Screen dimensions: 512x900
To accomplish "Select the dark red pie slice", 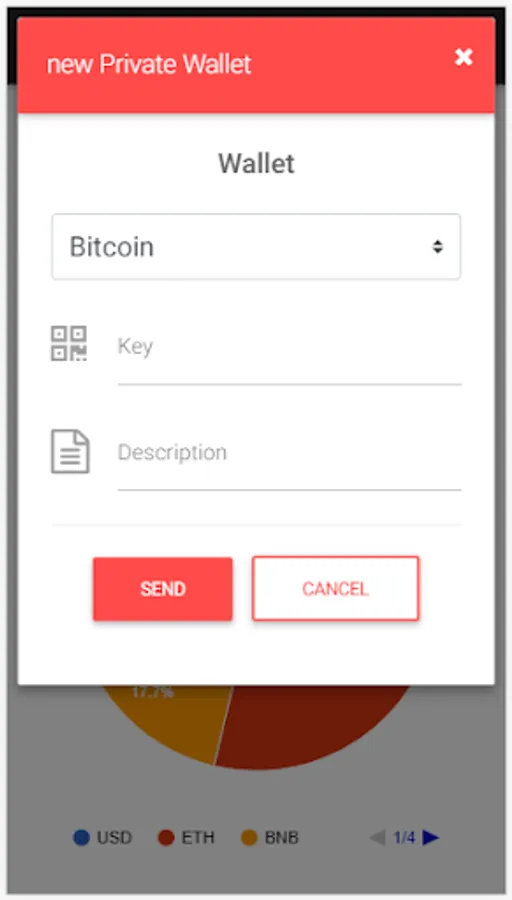I will pos(310,723).
